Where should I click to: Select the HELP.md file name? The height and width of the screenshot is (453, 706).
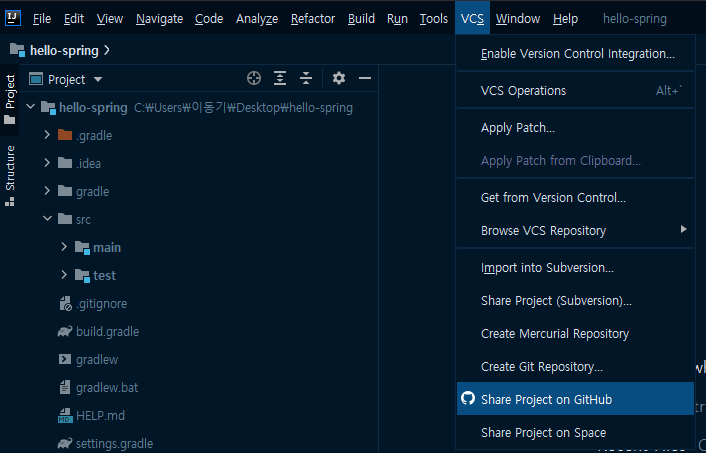(100, 416)
